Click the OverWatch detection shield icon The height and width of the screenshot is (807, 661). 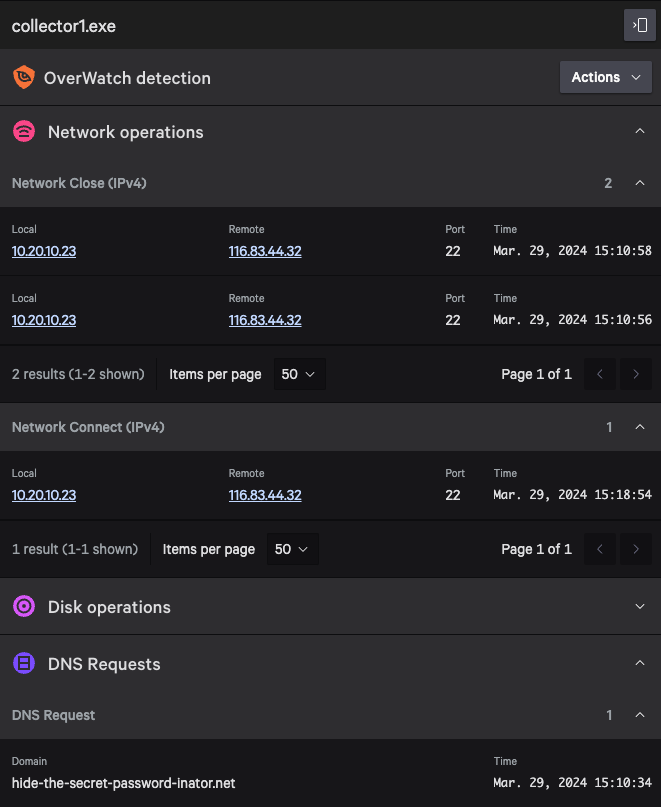[x=24, y=78]
